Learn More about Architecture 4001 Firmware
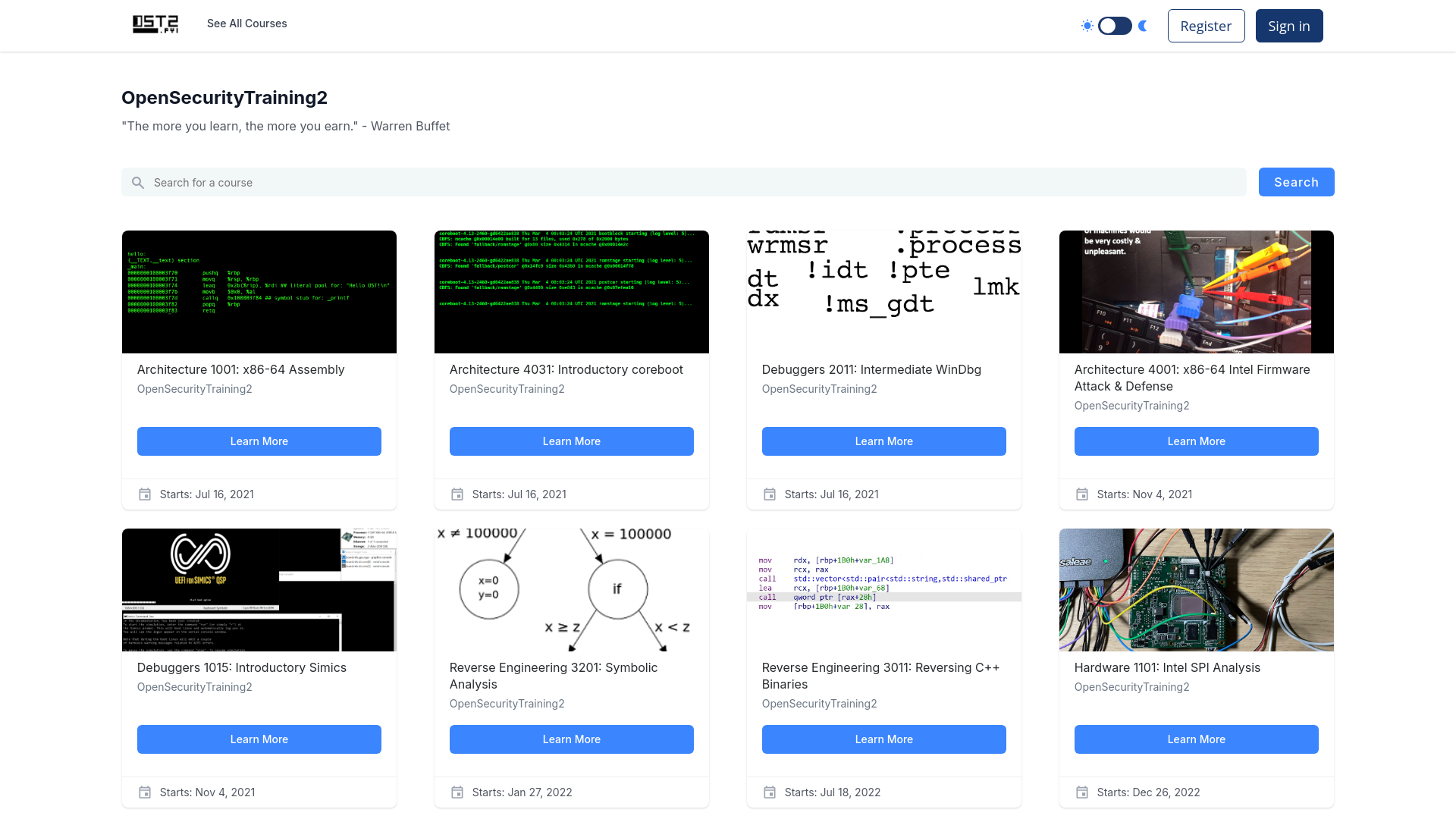Screen dimensions: 1456x819 coord(1197,441)
